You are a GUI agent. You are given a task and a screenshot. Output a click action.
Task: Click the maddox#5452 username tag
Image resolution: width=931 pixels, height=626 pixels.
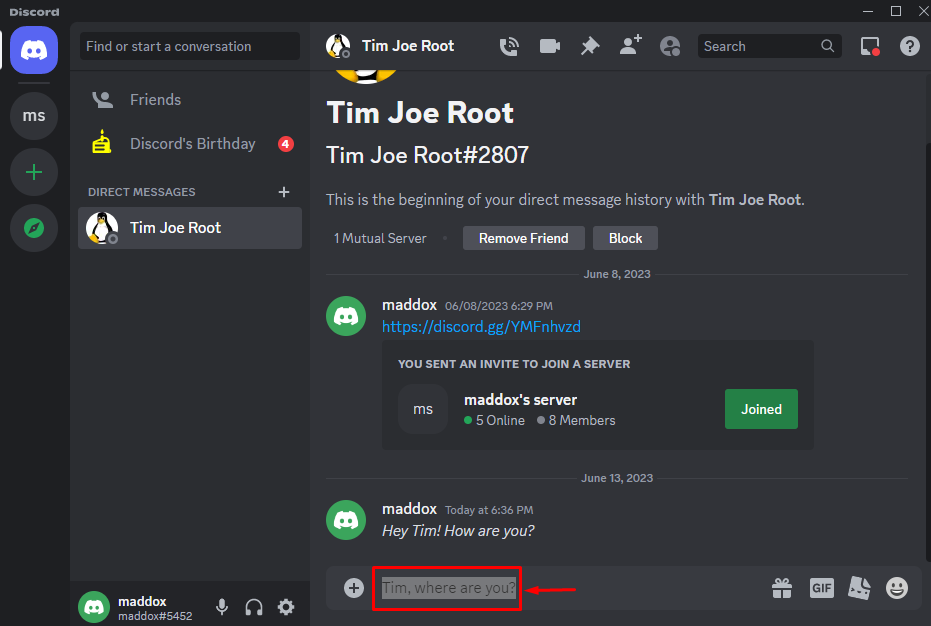pos(155,616)
